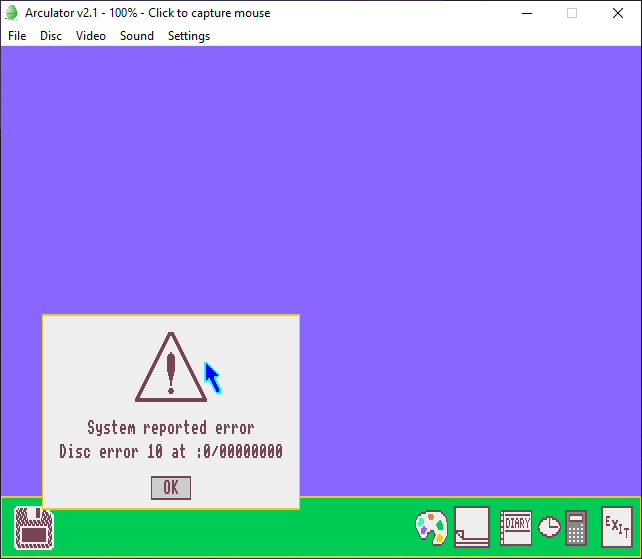
Task: Click the Arculator egg icon in title bar
Action: [12, 13]
